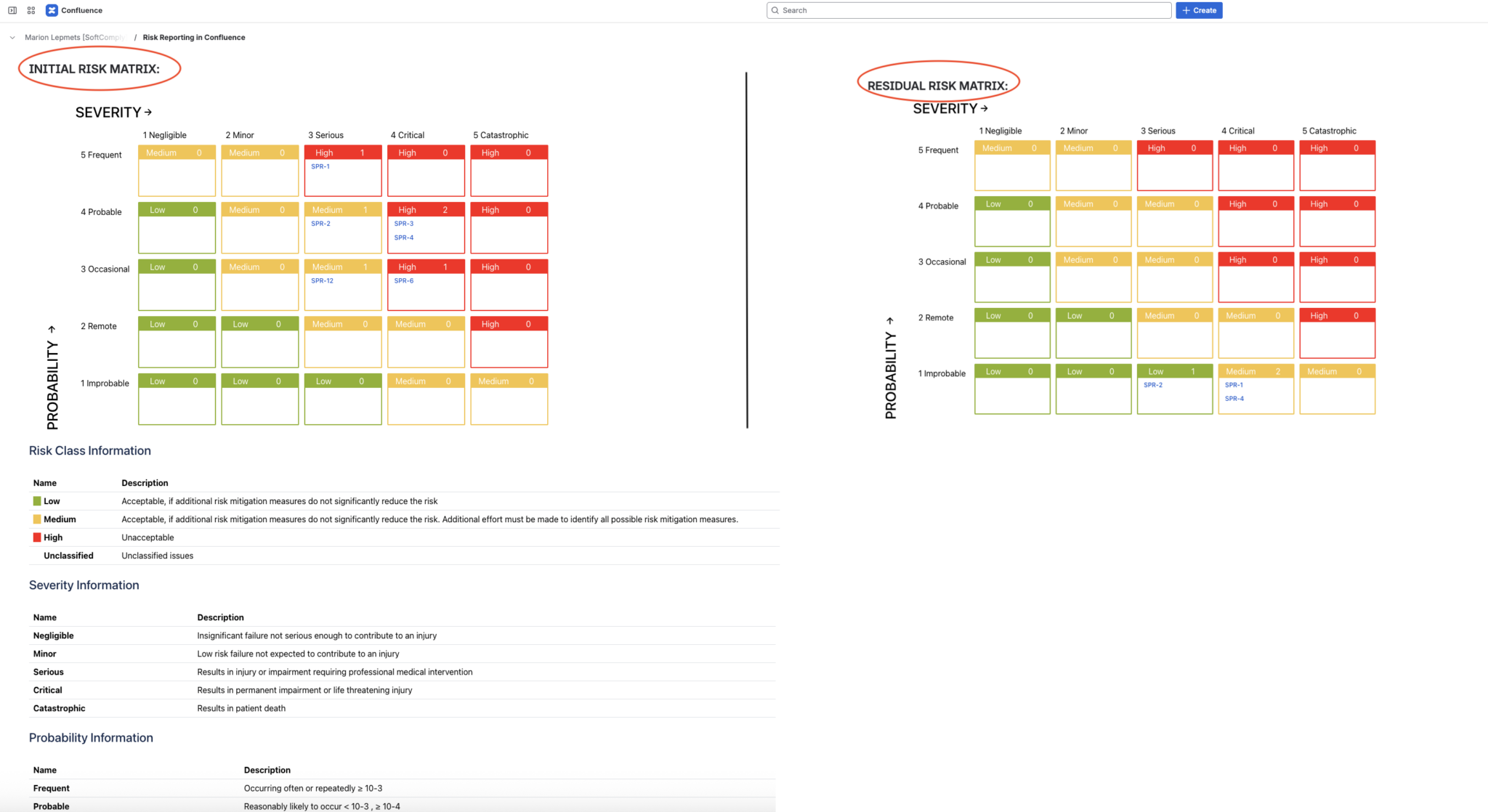Image resolution: width=1488 pixels, height=812 pixels.
Task: Click the plus icon inside the Create button
Action: pos(1184,10)
